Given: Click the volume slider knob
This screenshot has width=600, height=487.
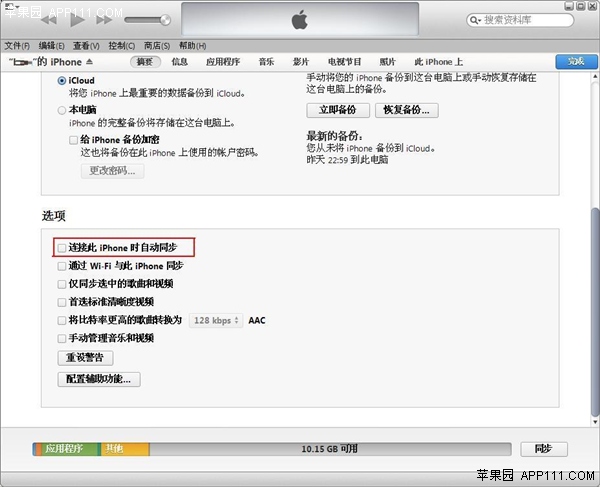Looking at the screenshot, I should click(165, 20).
